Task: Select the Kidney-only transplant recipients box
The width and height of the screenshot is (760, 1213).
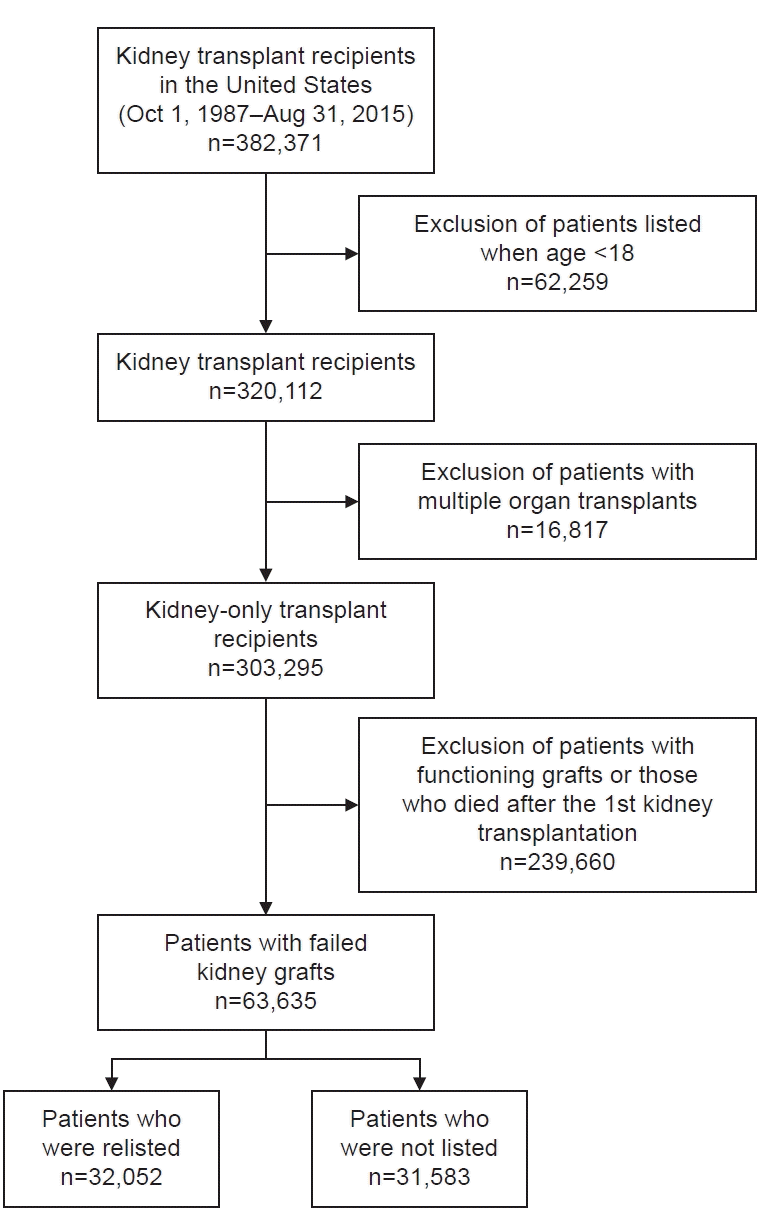Action: pyautogui.click(x=265, y=638)
